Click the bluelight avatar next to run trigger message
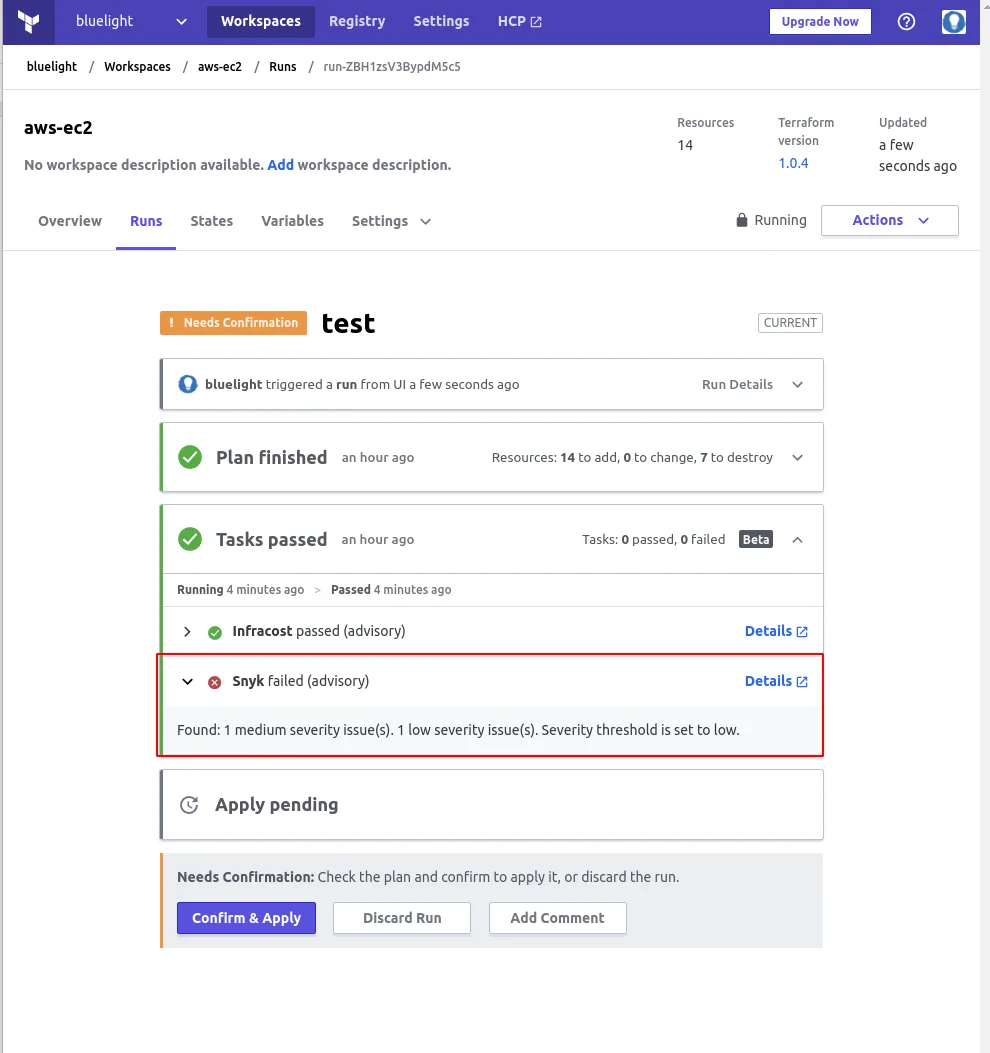Screen dimensions: 990x1053 pyautogui.click(x=188, y=384)
